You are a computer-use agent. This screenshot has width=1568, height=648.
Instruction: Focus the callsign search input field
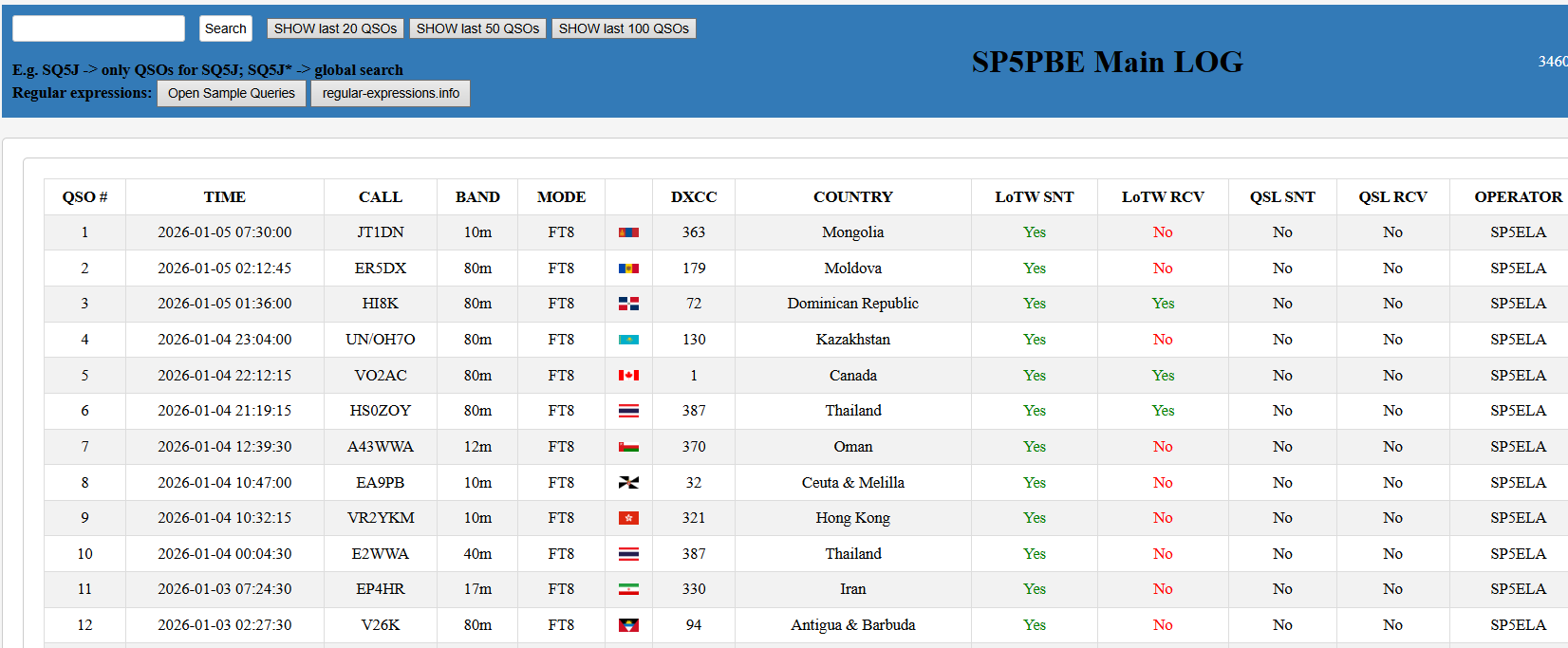click(99, 28)
